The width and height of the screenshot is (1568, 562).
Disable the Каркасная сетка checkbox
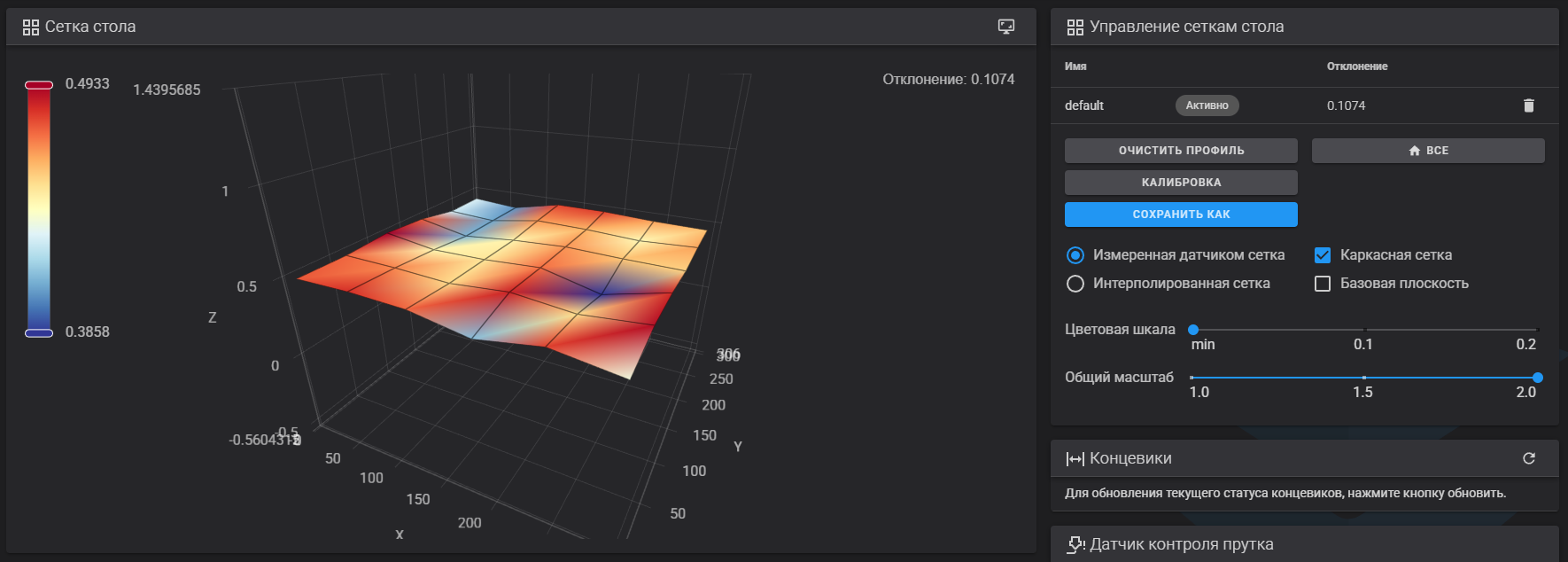pos(1323,255)
